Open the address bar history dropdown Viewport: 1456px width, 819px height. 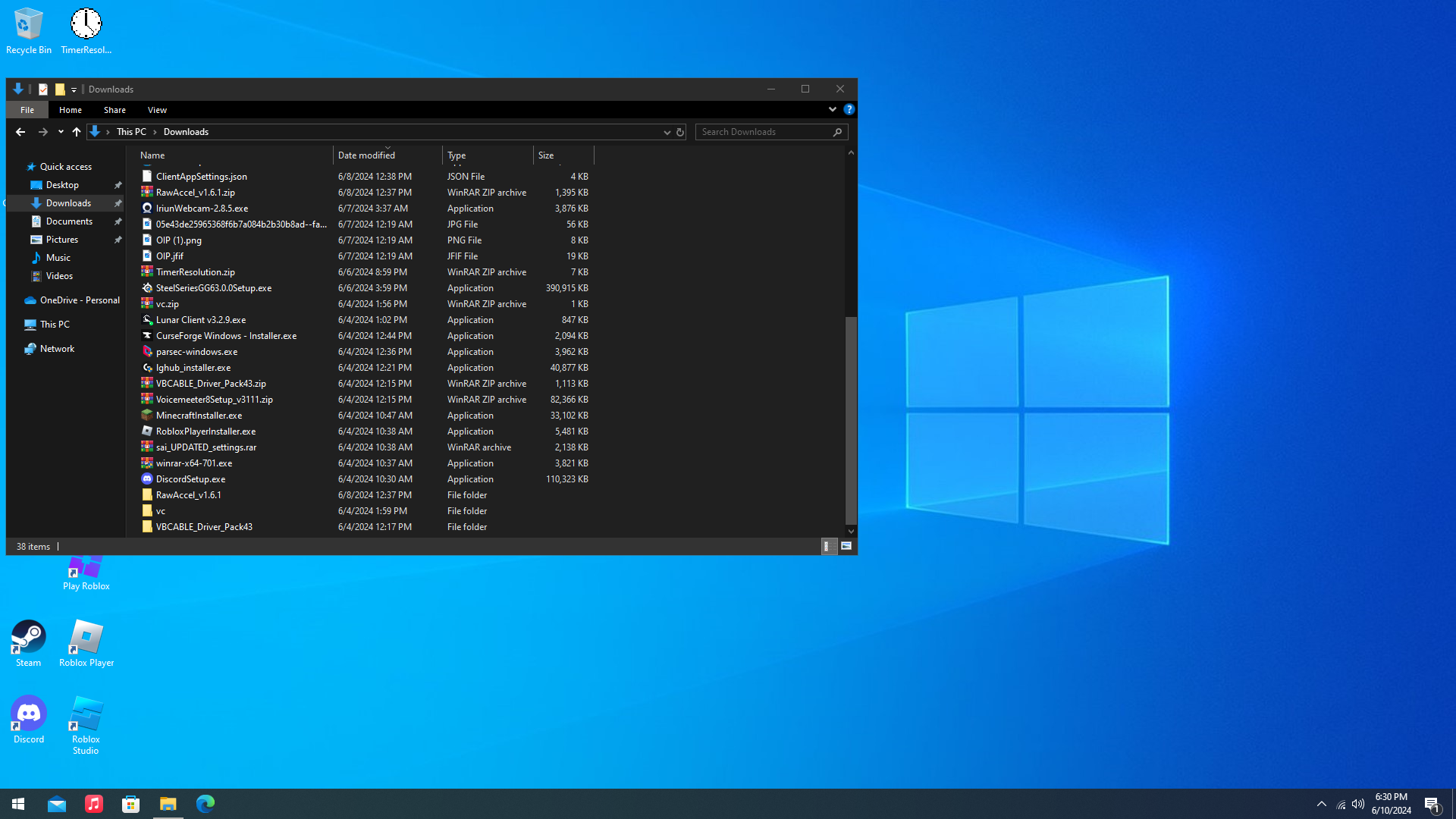coord(667,132)
